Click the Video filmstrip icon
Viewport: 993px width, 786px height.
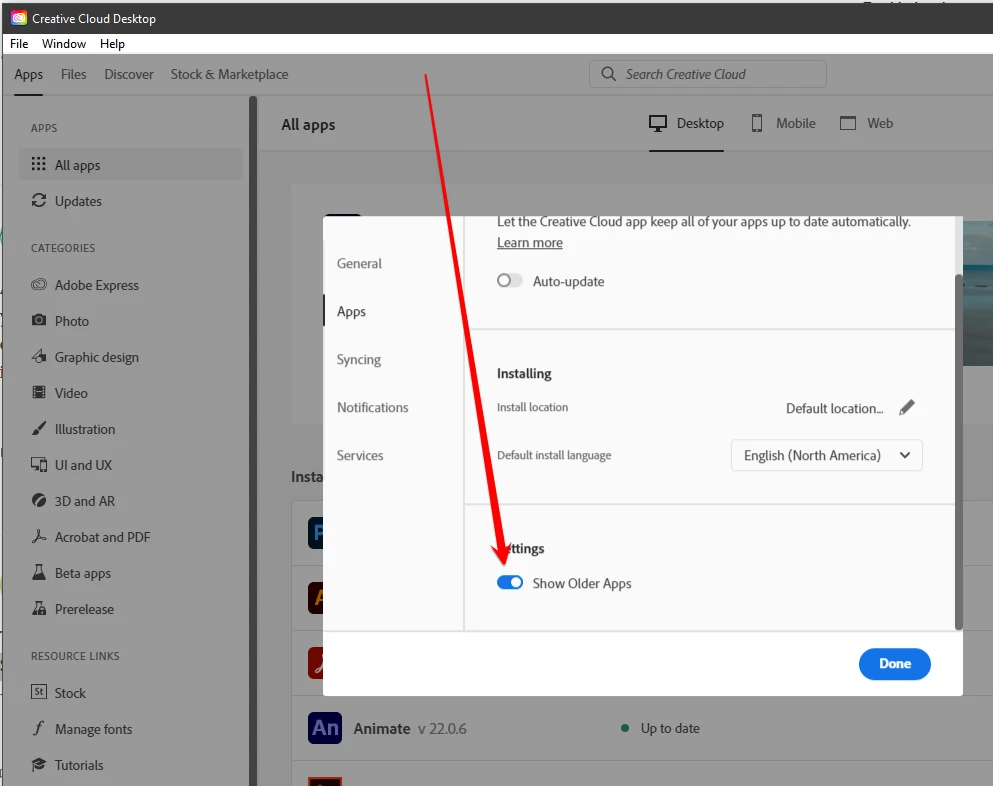coord(39,392)
